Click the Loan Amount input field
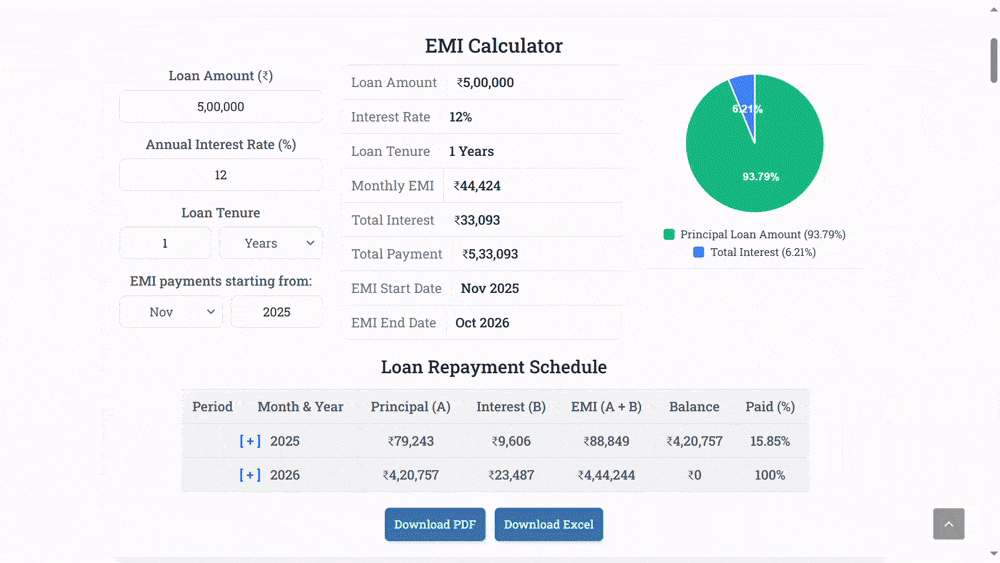Image resolution: width=1000 pixels, height=563 pixels. point(221,106)
